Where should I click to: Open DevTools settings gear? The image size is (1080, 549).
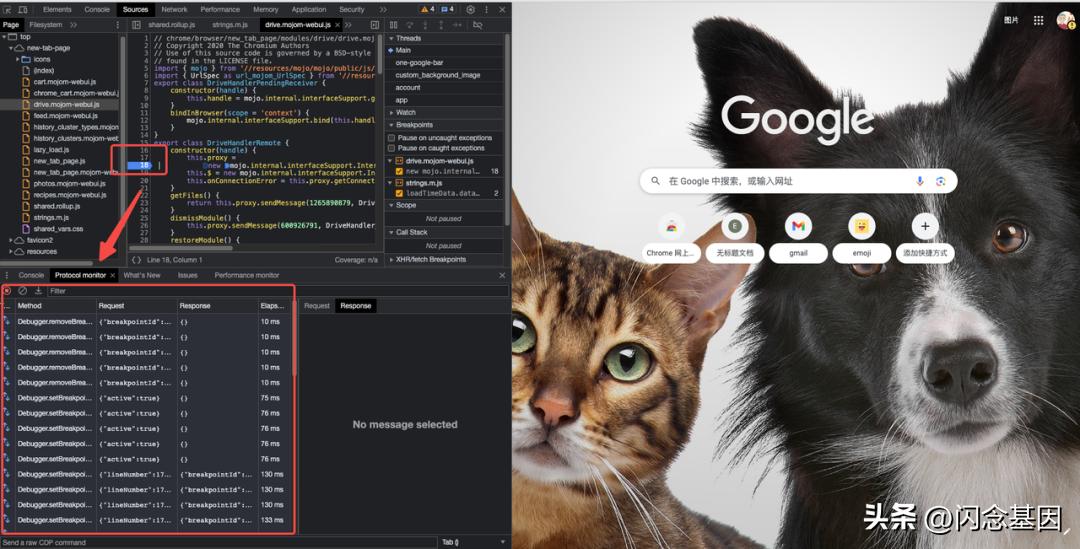point(470,10)
